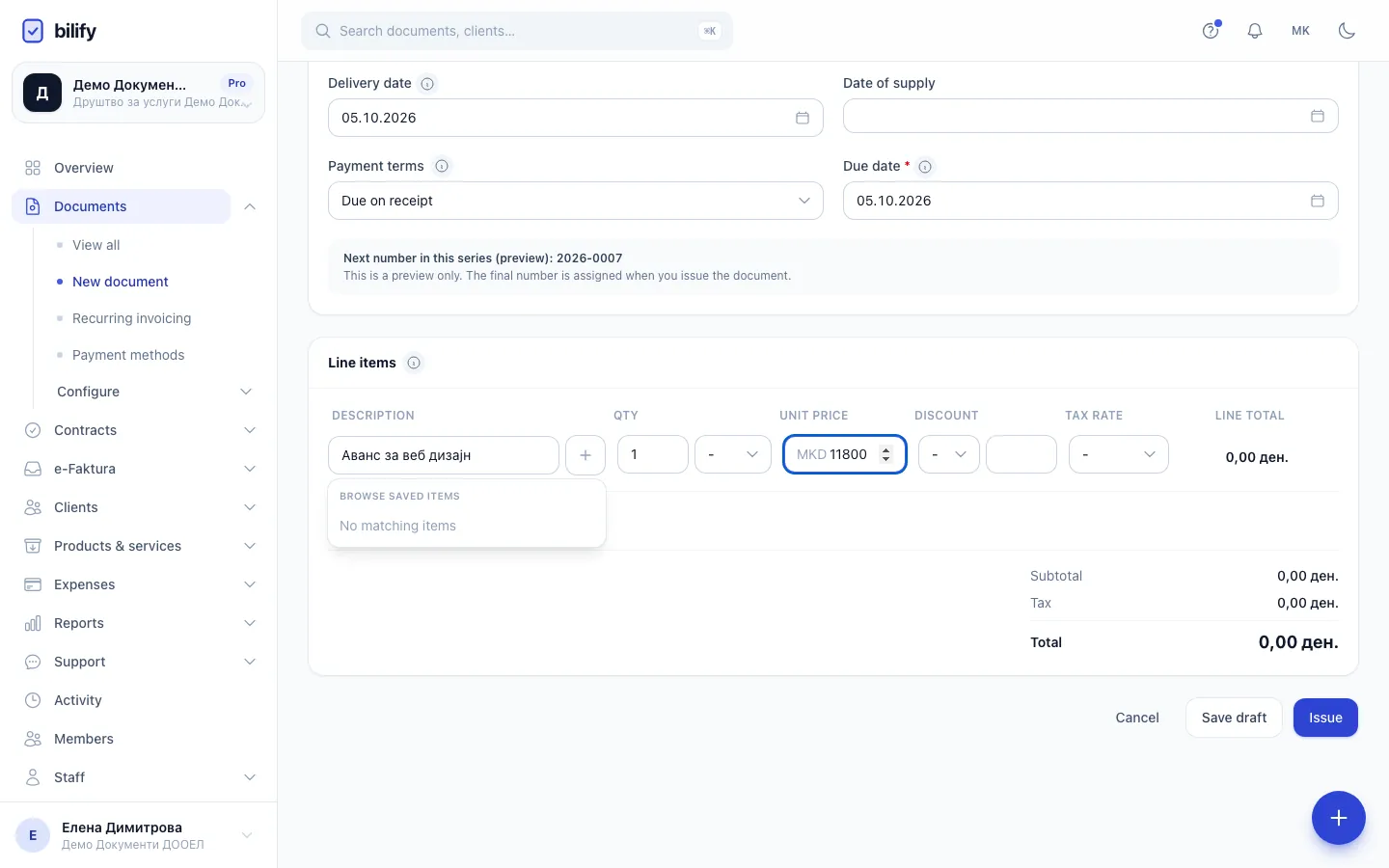Click the Save draft button
This screenshot has width=1389, height=868.
click(x=1235, y=718)
